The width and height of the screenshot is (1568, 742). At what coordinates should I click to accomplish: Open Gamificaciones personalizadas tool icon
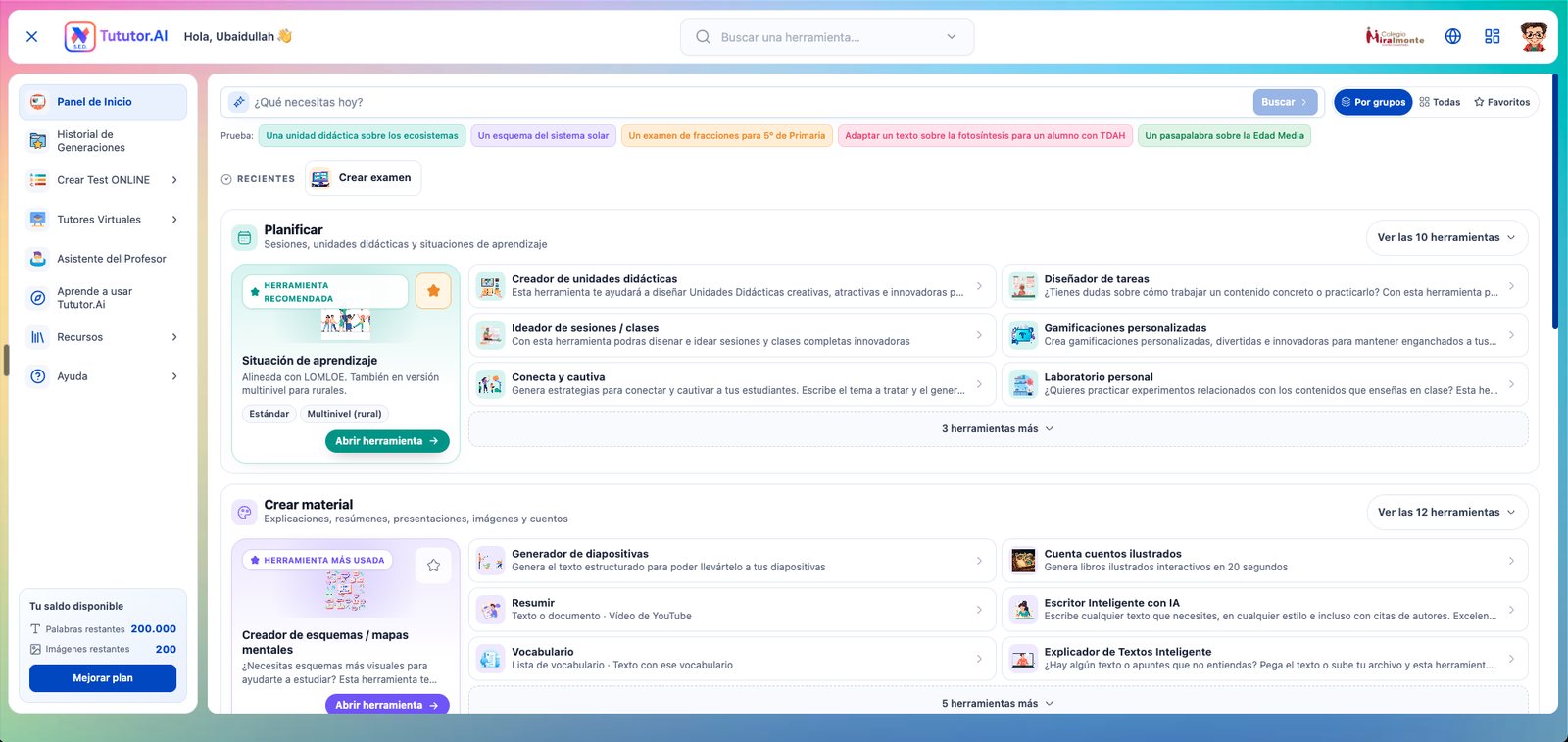point(1023,335)
